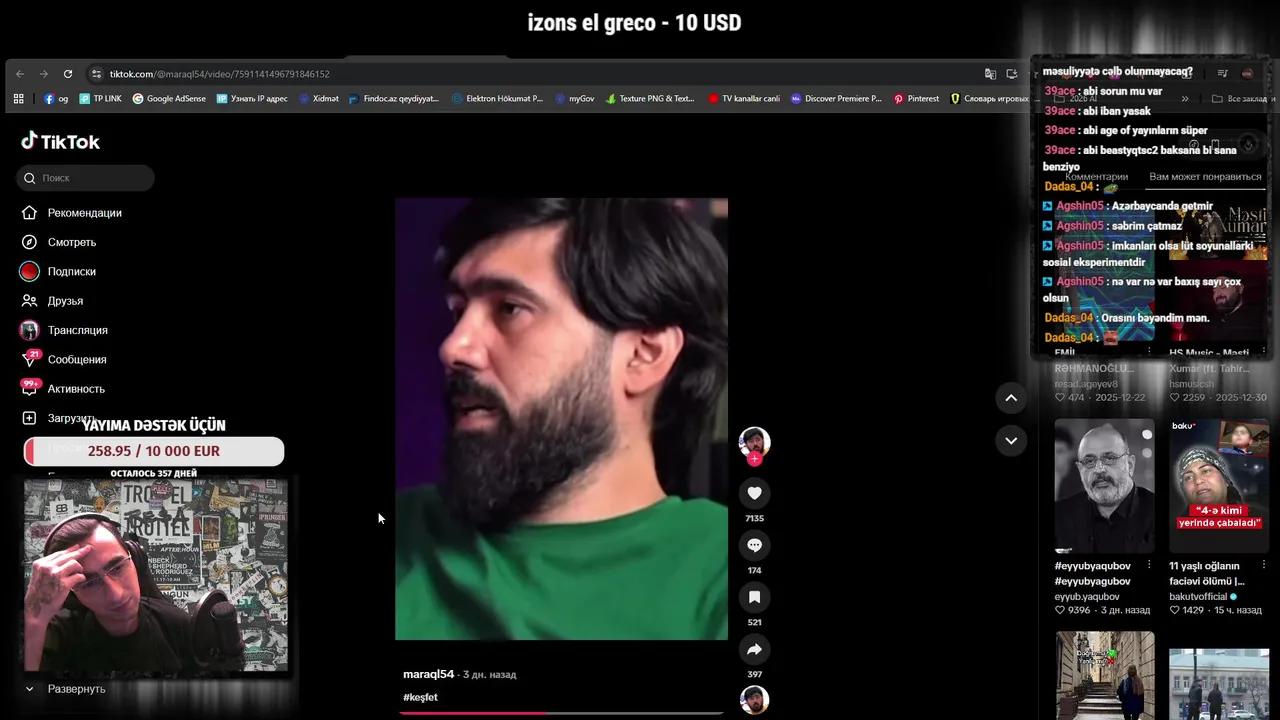
Task: Switch to the Комментарии tab
Action: tap(1096, 177)
